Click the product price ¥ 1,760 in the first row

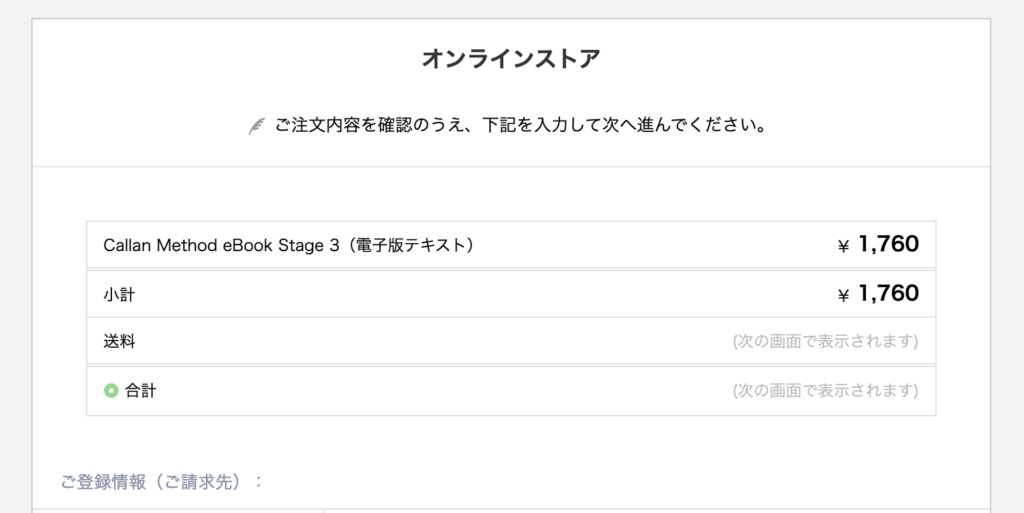click(878, 244)
